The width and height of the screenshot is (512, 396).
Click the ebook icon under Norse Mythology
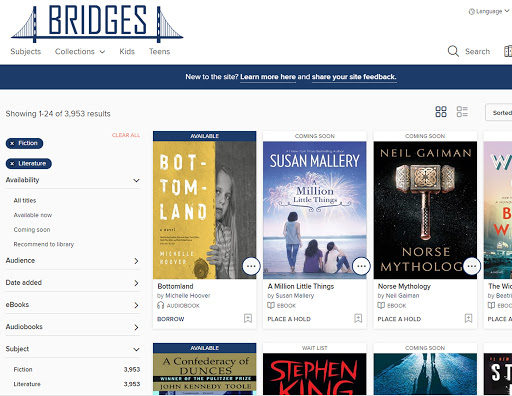click(381, 305)
